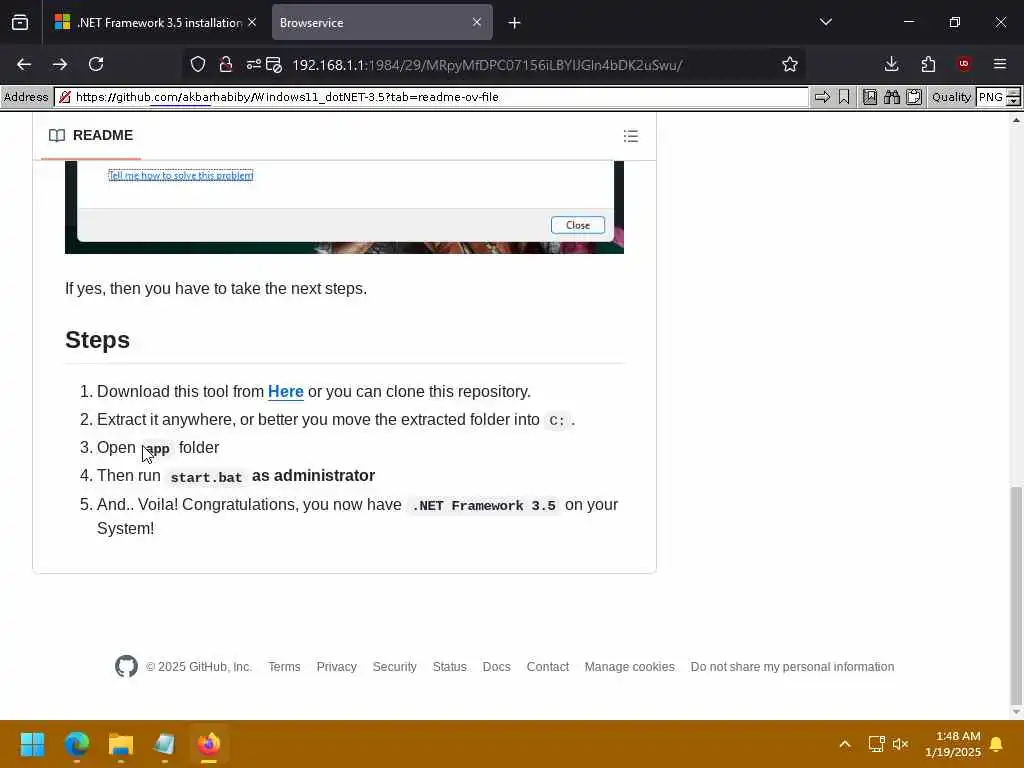This screenshot has width=1024, height=768.
Task: Increase Quality value with the up arrow
Action: coord(1014,93)
